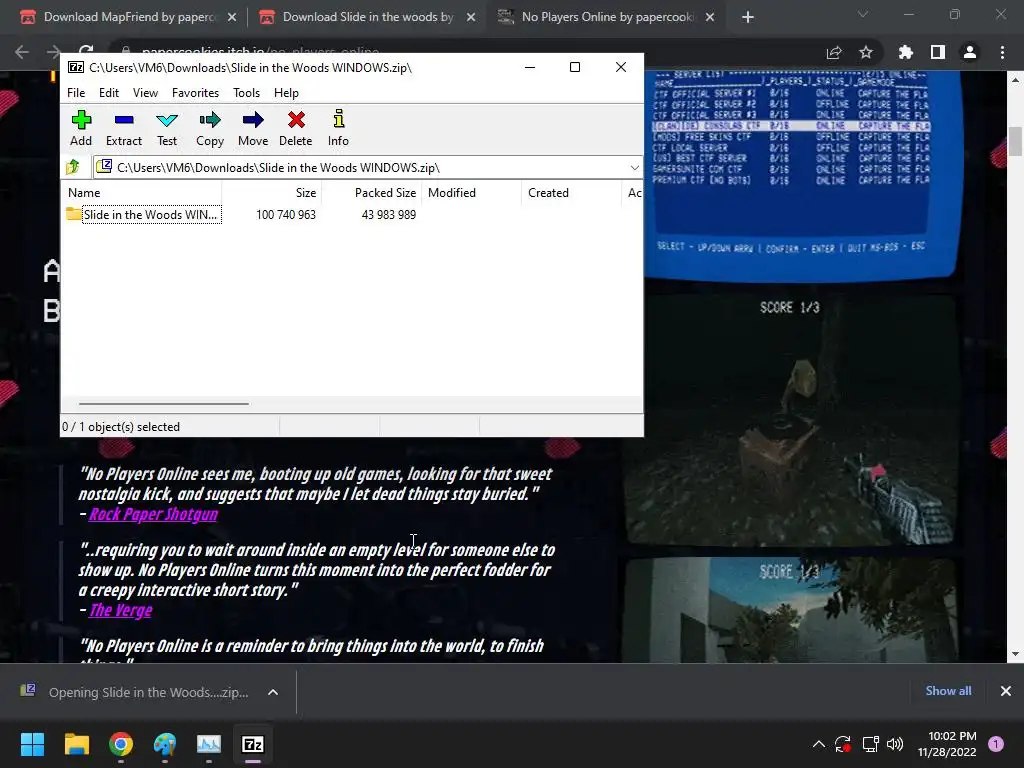The image size is (1024, 768).
Task: Switch to Download MapFriend browser tab
Action: [x=128, y=17]
